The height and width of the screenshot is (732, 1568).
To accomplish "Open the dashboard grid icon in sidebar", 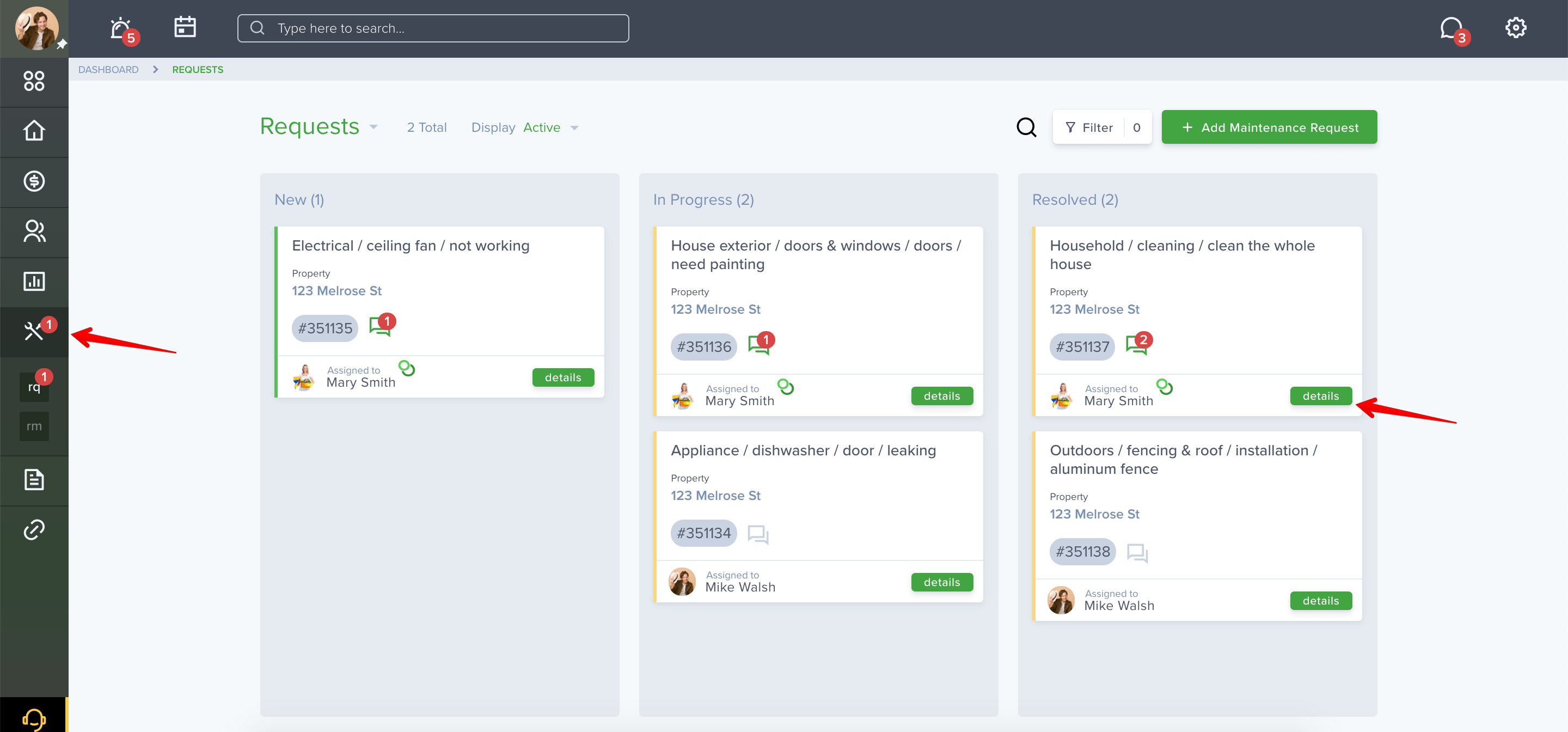I will (x=34, y=81).
